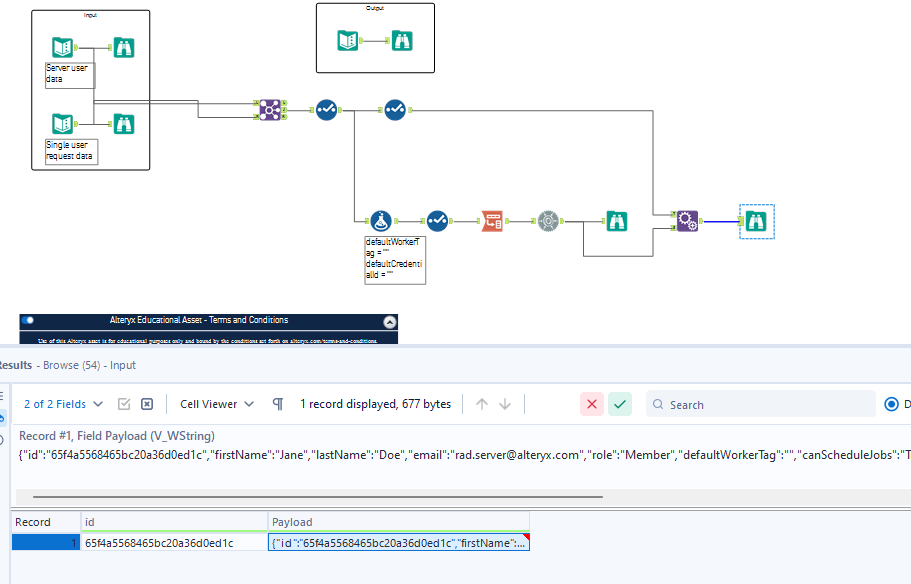Click the down arrow record navigation button

tap(504, 403)
